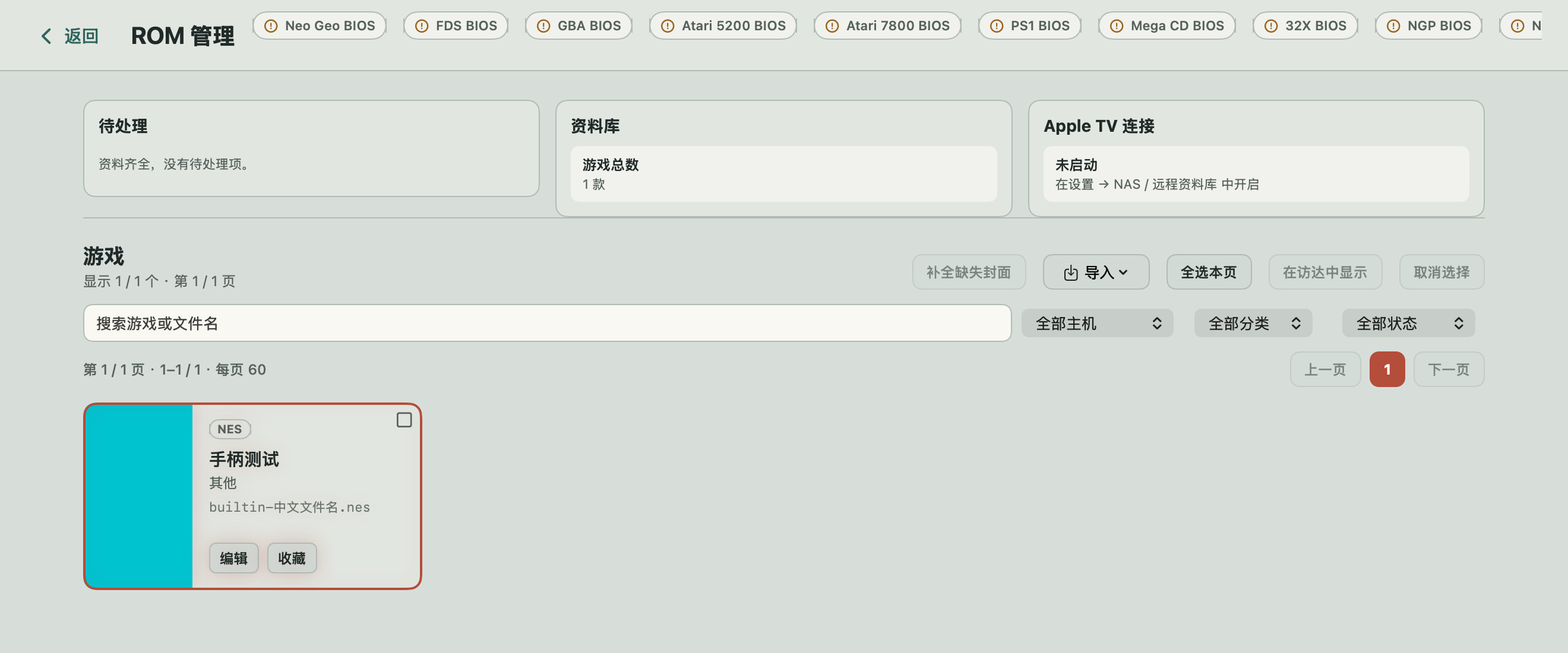Click the 未启动 Apple TV status entry
Viewport: 1568px width, 653px height.
(1255, 174)
